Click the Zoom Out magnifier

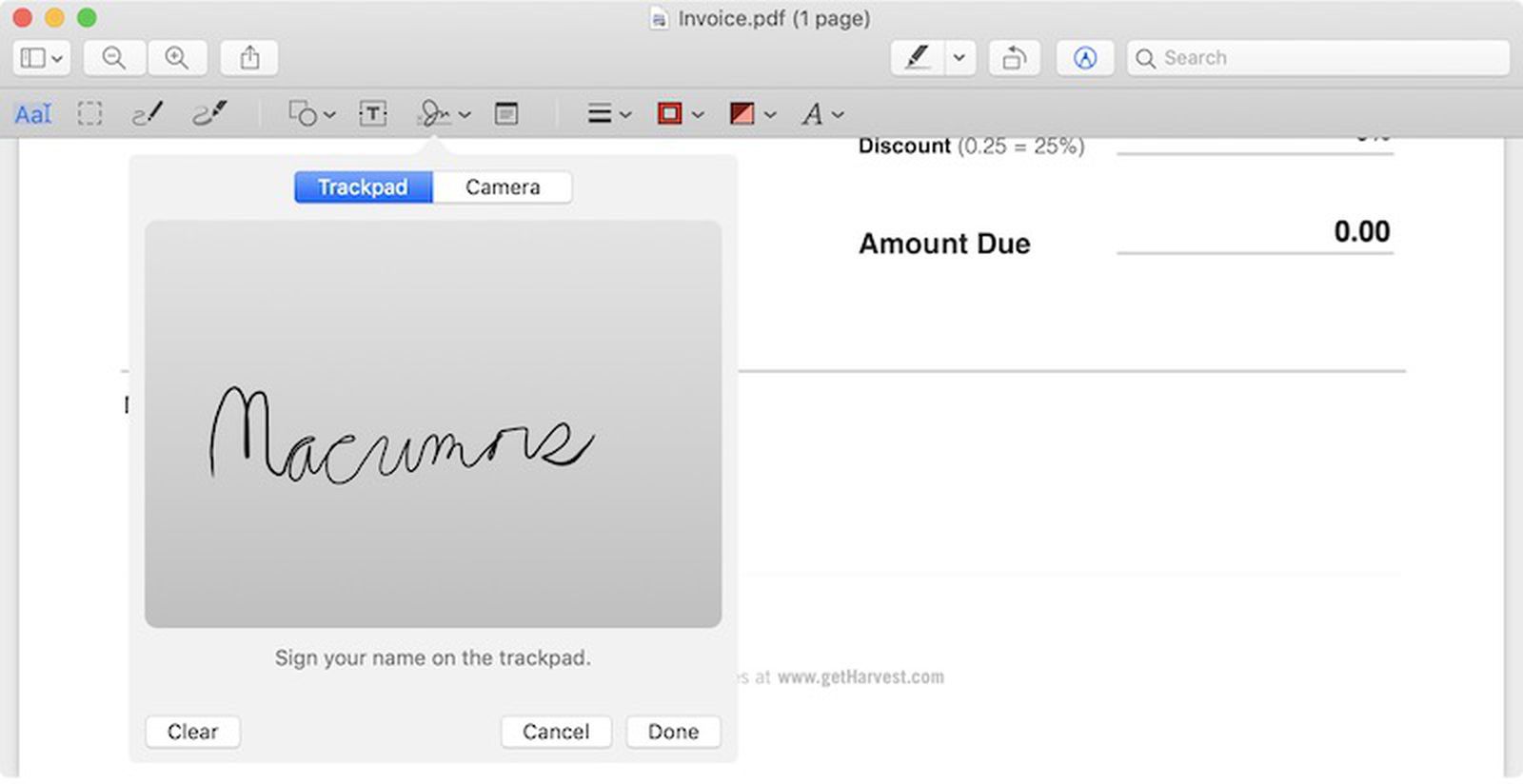pos(114,58)
